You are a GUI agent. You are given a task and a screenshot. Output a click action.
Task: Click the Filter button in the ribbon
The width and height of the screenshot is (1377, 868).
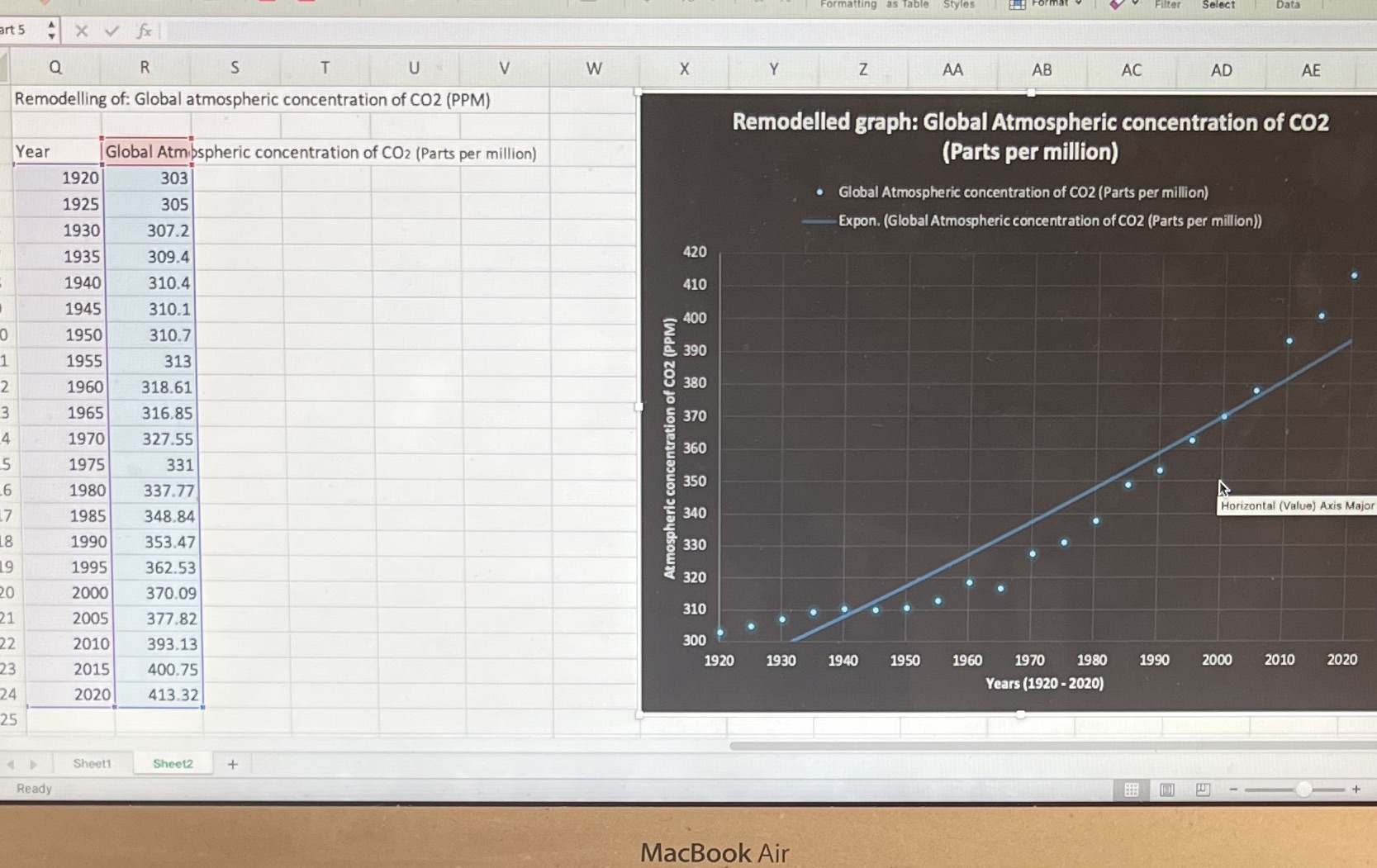pyautogui.click(x=1167, y=5)
